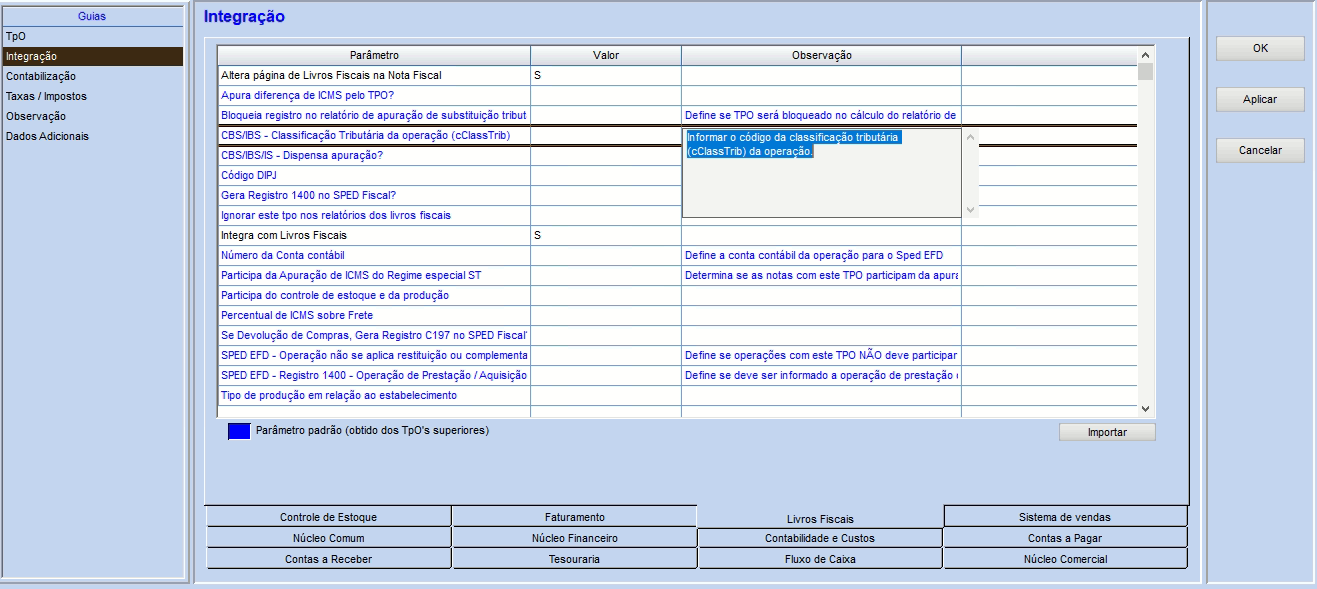Select the Contabilidade e Custos tab
This screenshot has width=1317, height=589.
pos(819,538)
